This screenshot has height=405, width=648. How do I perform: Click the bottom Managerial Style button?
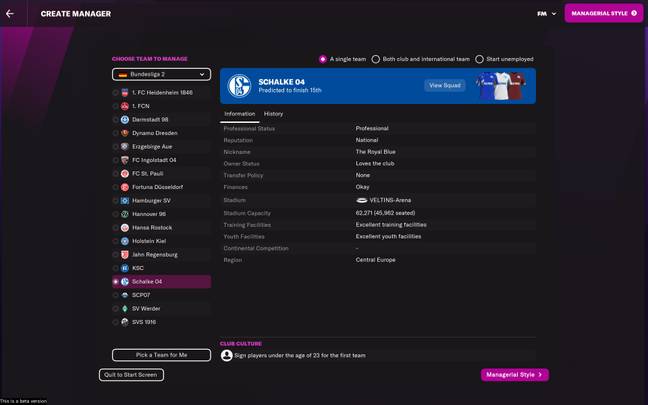[515, 375]
